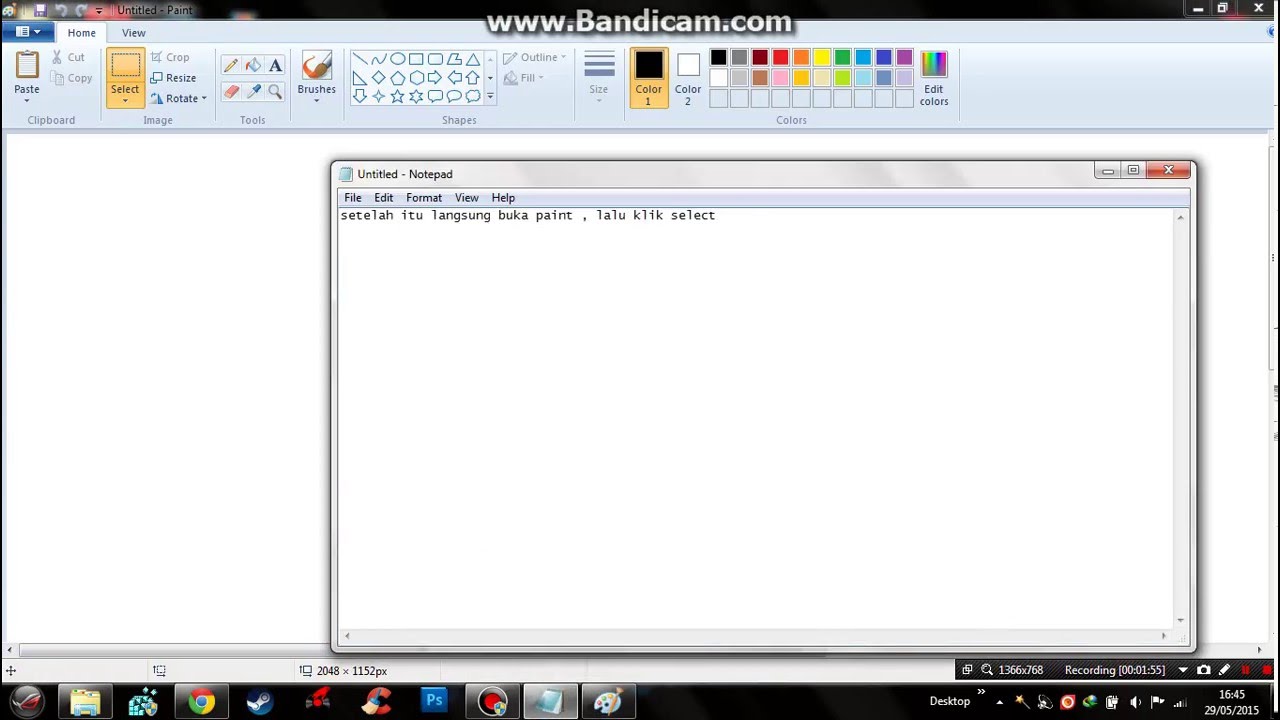The image size is (1280, 720).
Task: Activate Color 1 selector
Action: (648, 78)
